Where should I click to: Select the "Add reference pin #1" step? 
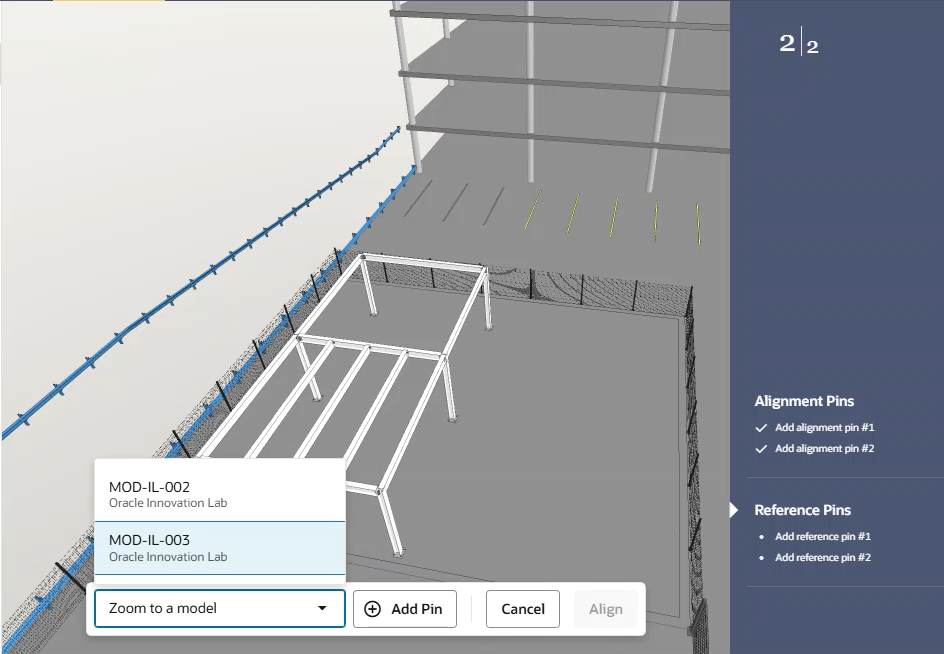(822, 537)
